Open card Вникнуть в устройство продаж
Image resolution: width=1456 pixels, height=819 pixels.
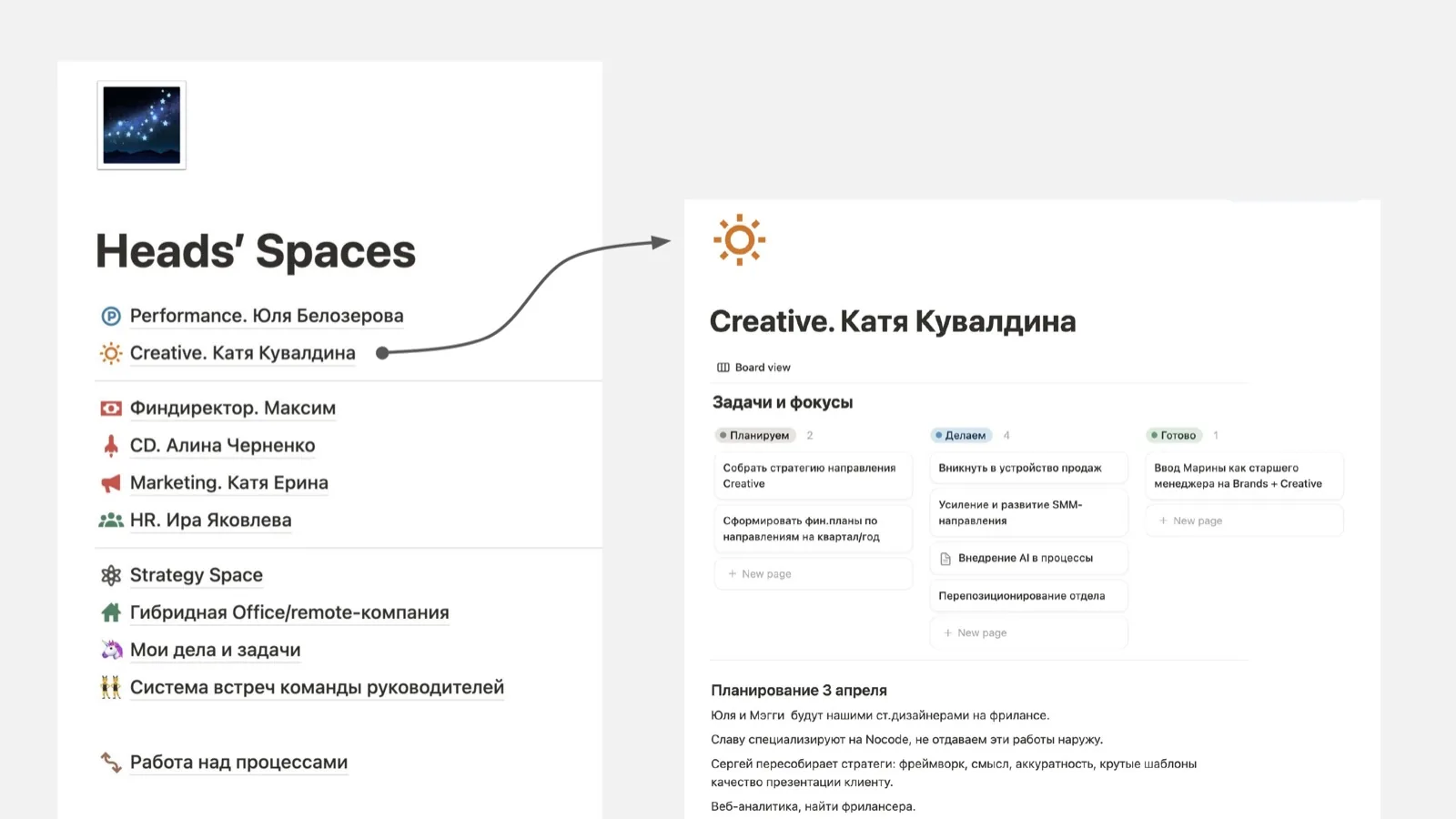pyautogui.click(x=1028, y=468)
